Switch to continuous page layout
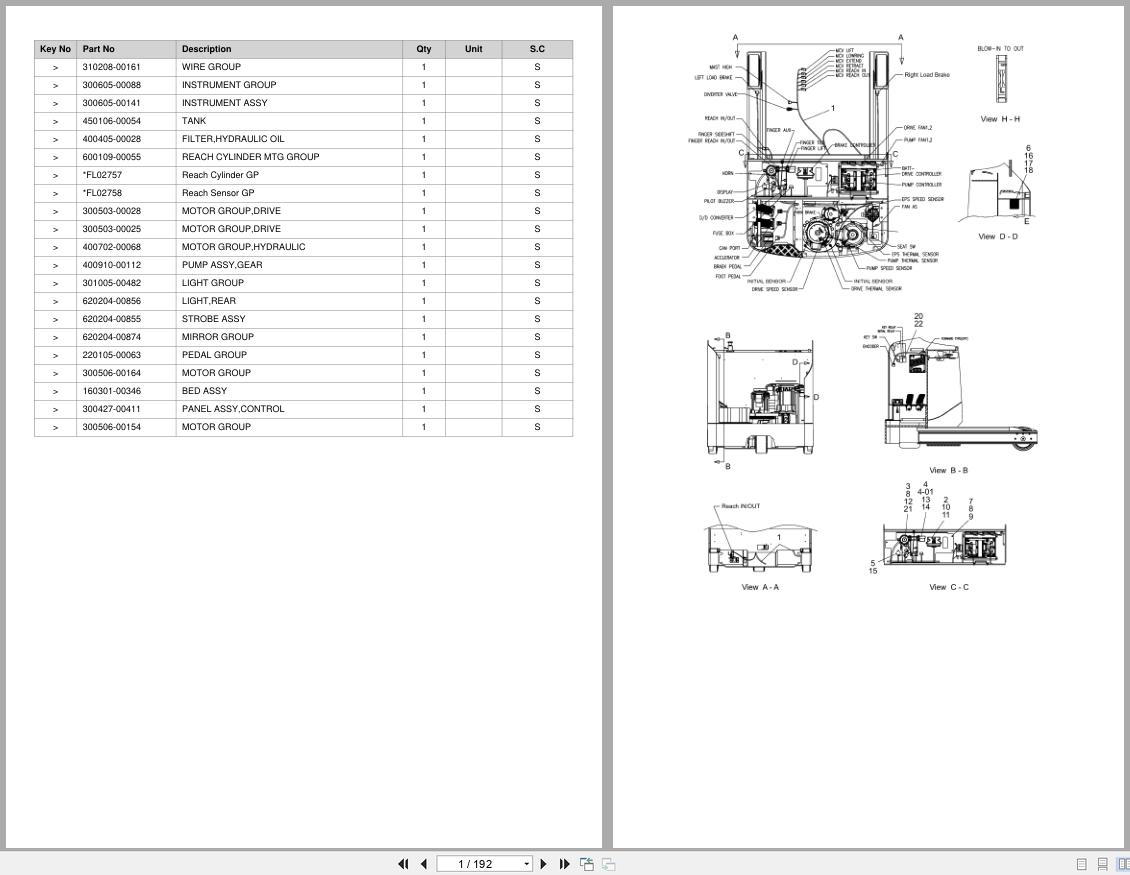 coord(1103,864)
